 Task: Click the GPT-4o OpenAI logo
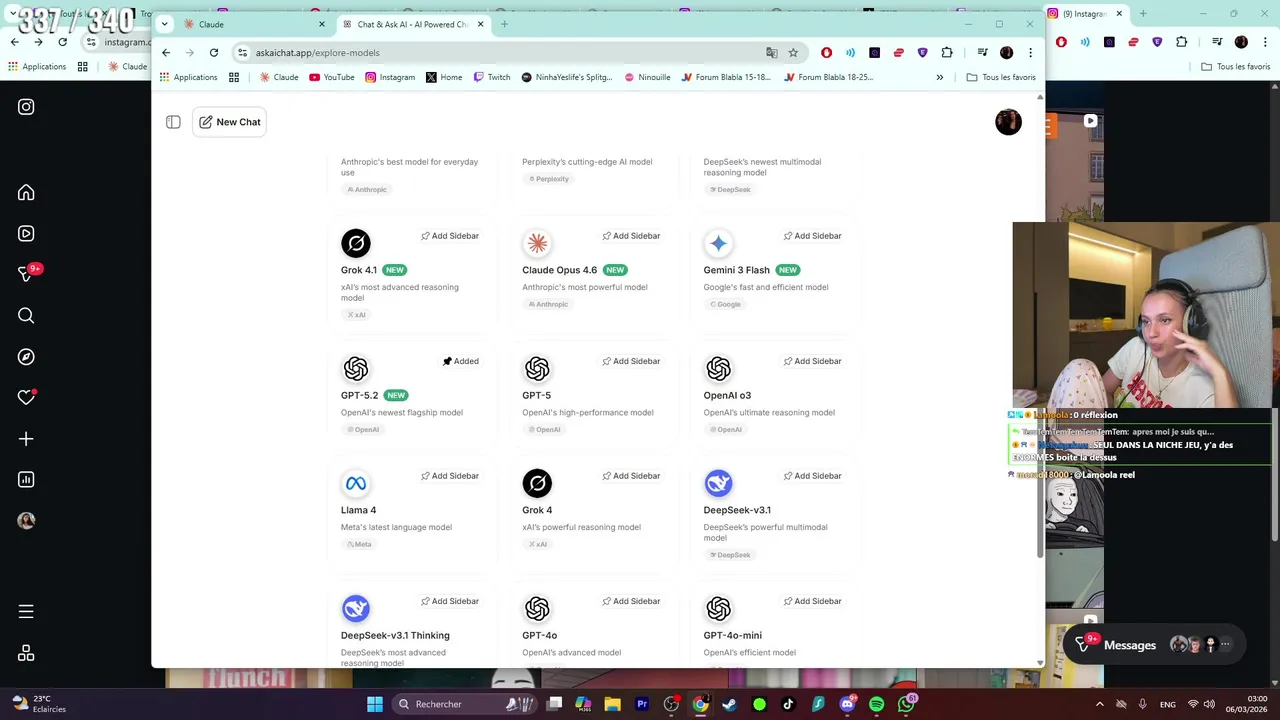pos(537,609)
